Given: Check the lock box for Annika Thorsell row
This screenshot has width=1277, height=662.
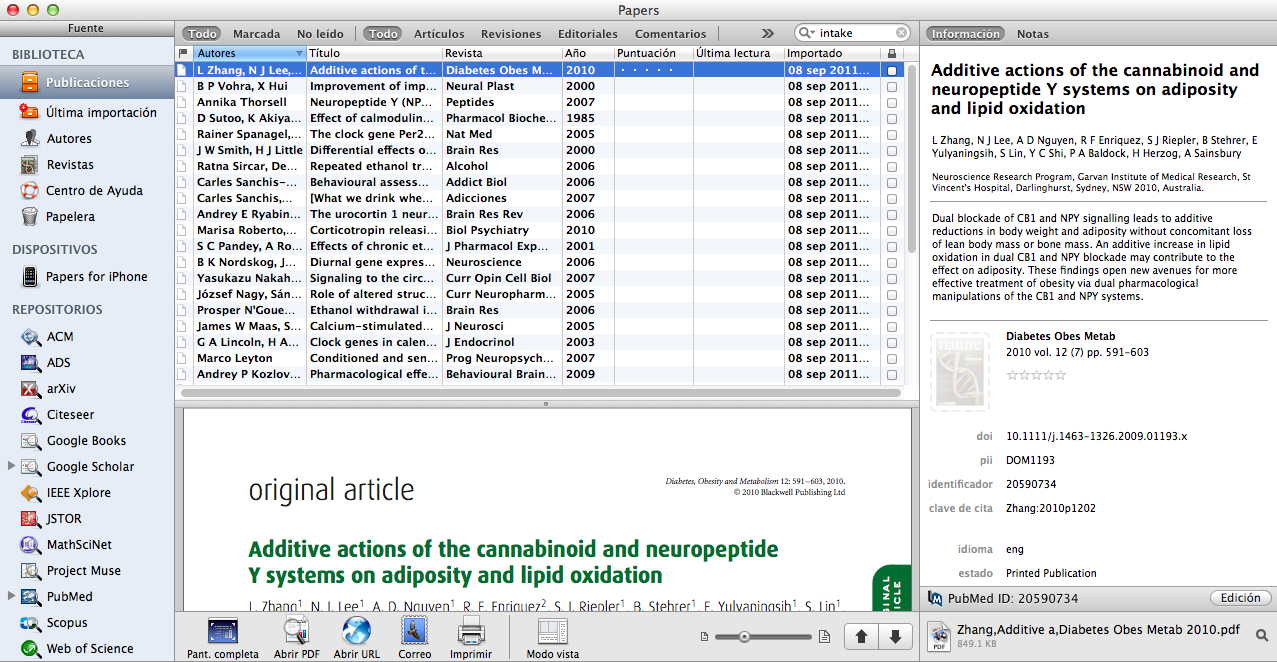Looking at the screenshot, I should point(891,103).
